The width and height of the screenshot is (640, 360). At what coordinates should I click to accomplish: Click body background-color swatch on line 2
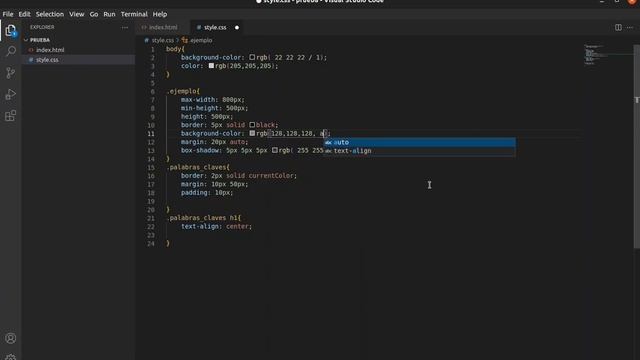(x=252, y=57)
